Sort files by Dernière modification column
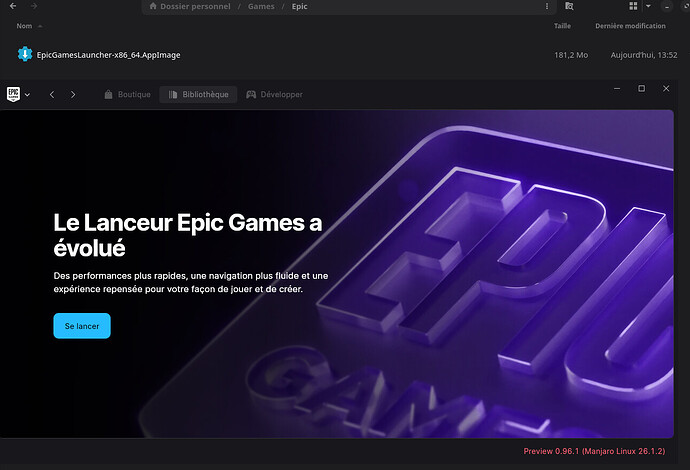The width and height of the screenshot is (690, 470). pyautogui.click(x=630, y=26)
